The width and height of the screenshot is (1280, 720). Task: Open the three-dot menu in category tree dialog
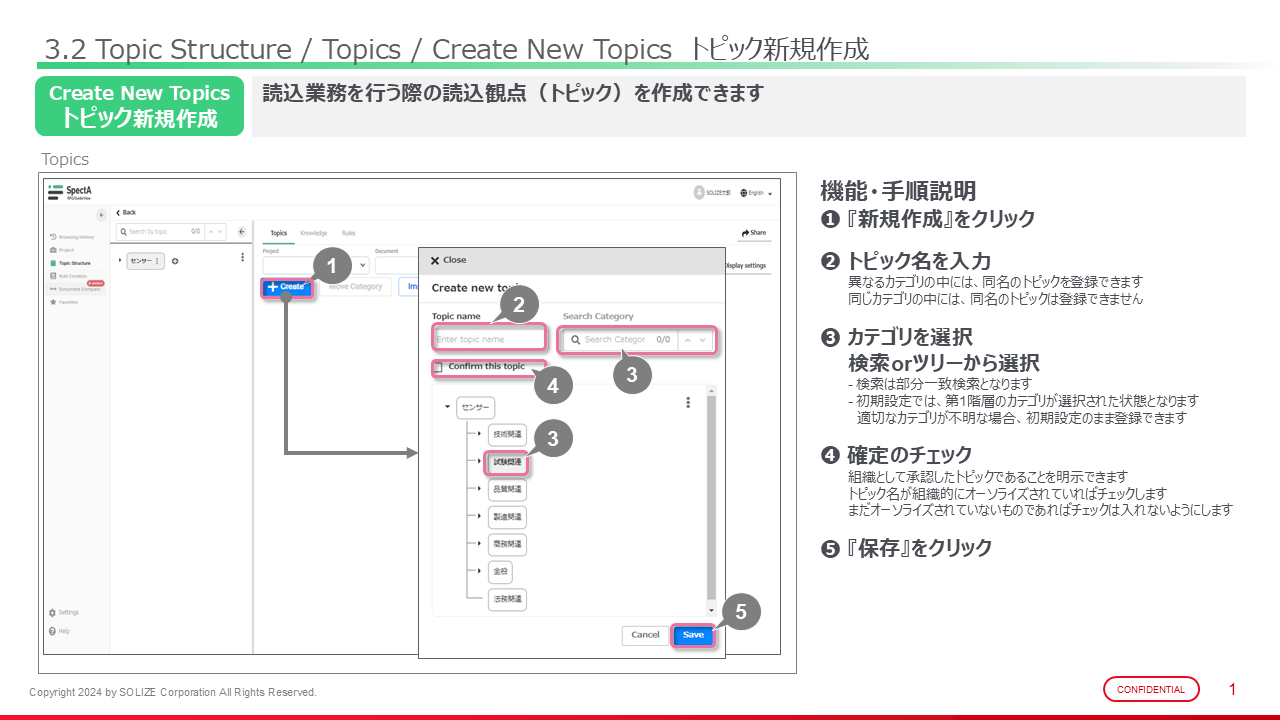point(688,403)
